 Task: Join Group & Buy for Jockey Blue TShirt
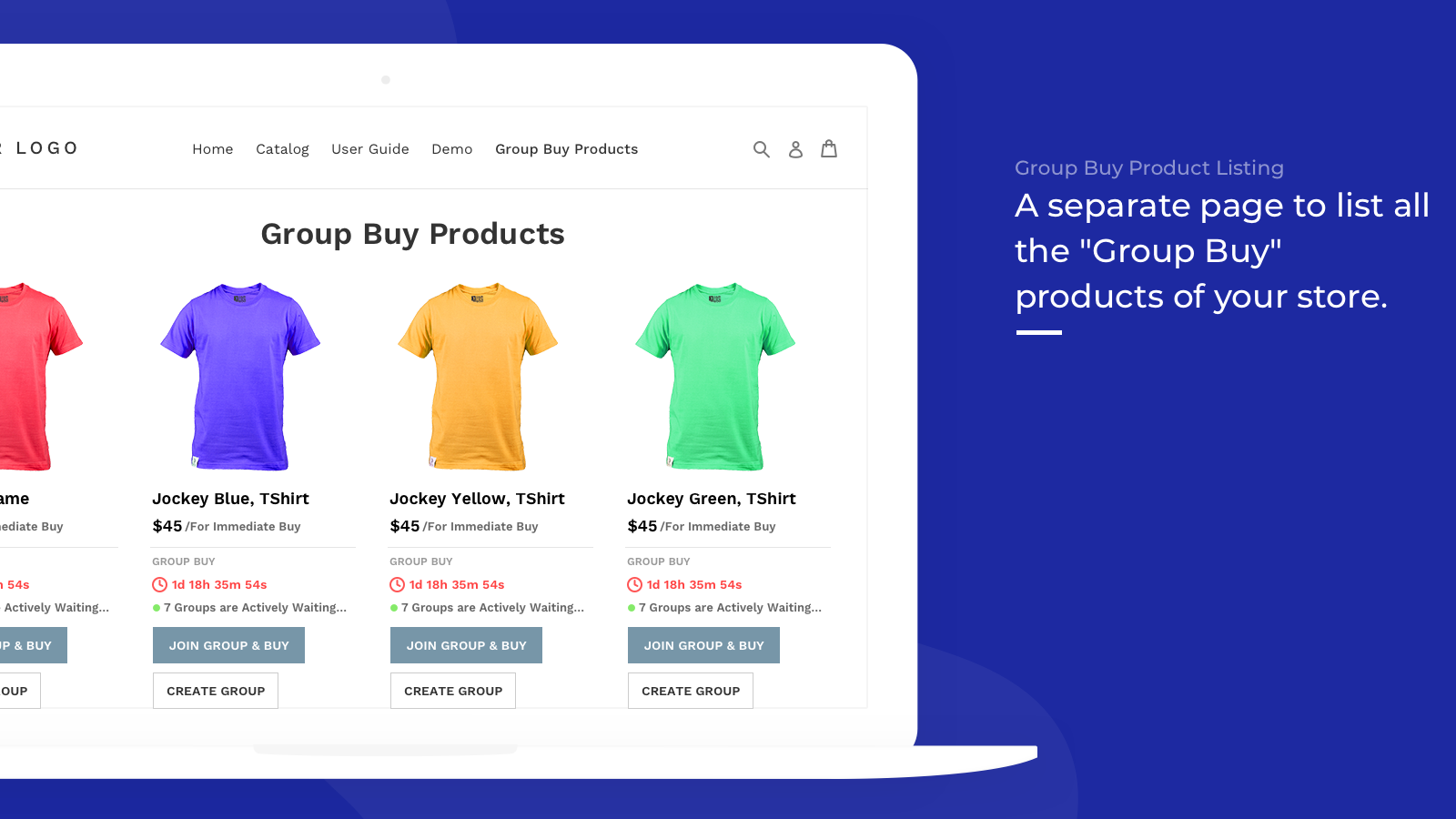click(x=228, y=645)
